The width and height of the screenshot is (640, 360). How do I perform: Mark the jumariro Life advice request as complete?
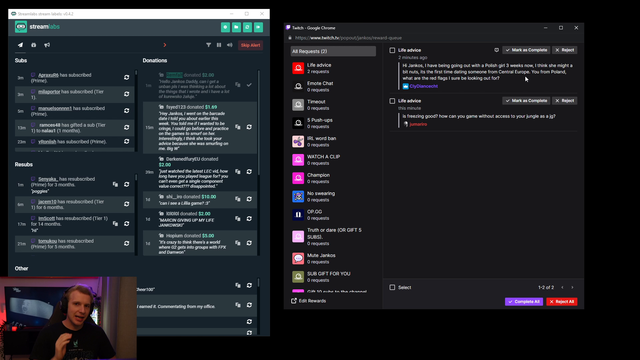coord(526,100)
